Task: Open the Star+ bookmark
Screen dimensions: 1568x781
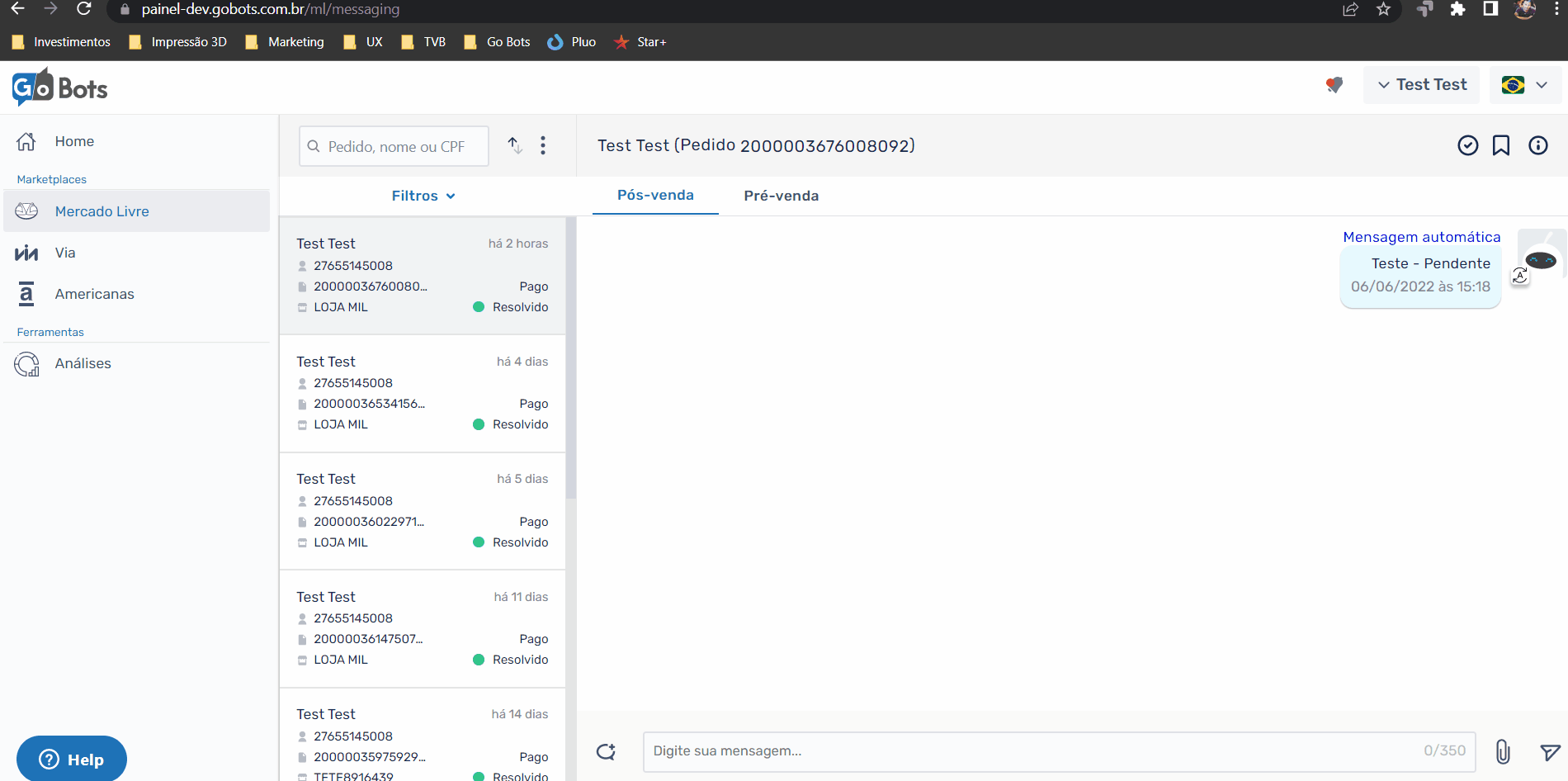Action: [640, 42]
